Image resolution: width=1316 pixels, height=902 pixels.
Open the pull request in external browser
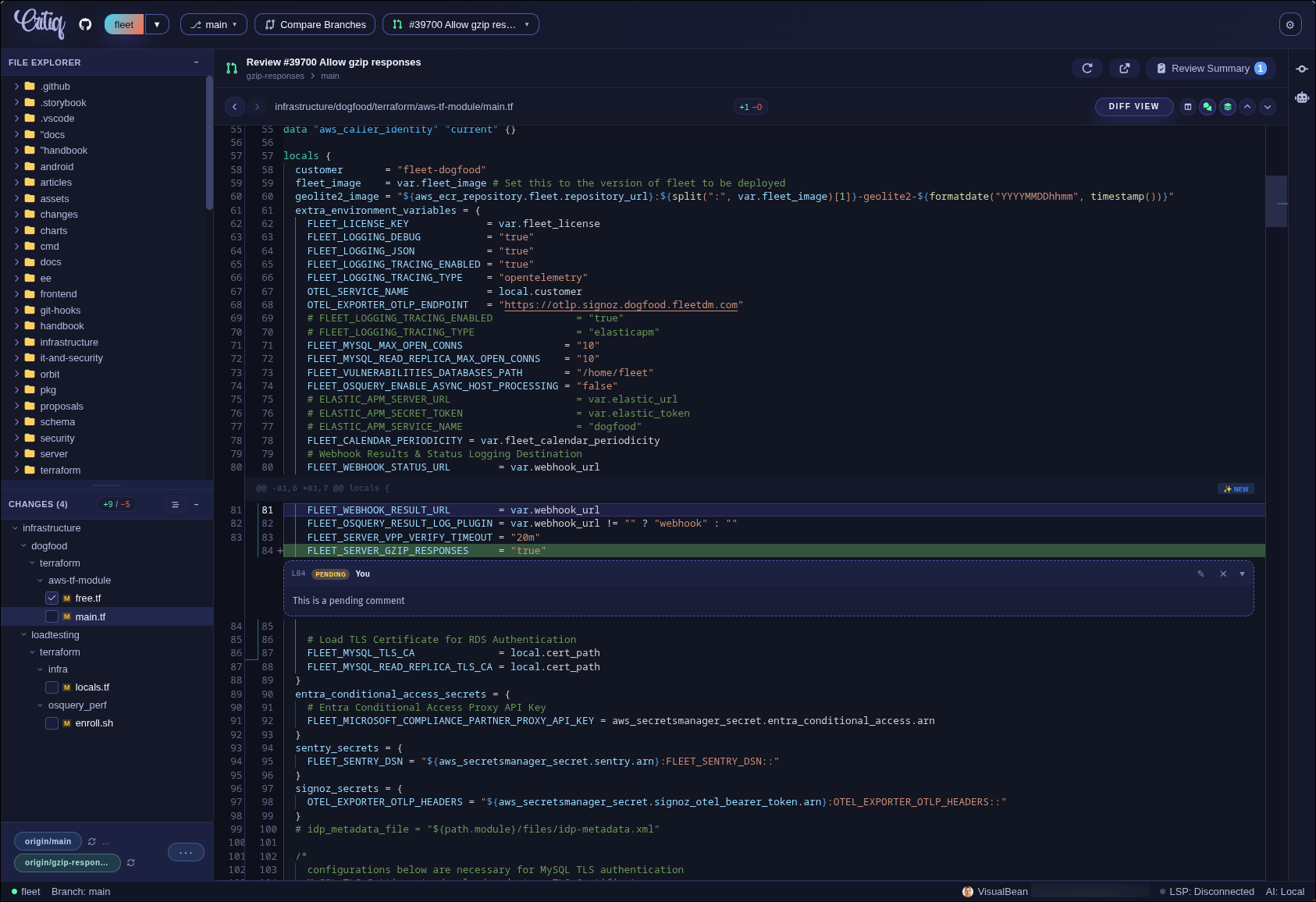[1124, 68]
